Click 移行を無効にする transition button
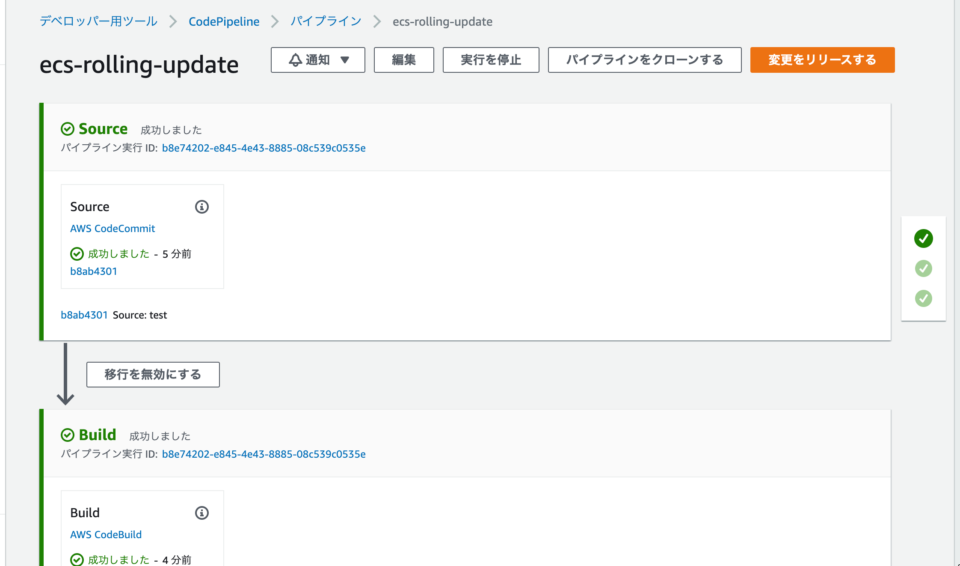The width and height of the screenshot is (960, 566). coord(153,375)
